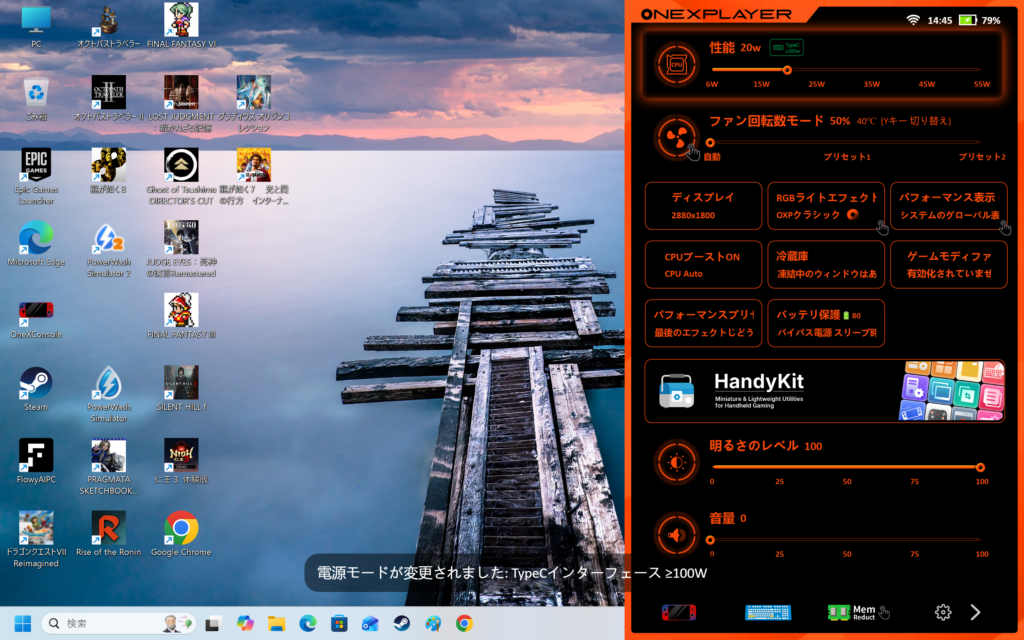Click the 音量 volume slider track at 50
1024x640 pixels.
click(846, 540)
